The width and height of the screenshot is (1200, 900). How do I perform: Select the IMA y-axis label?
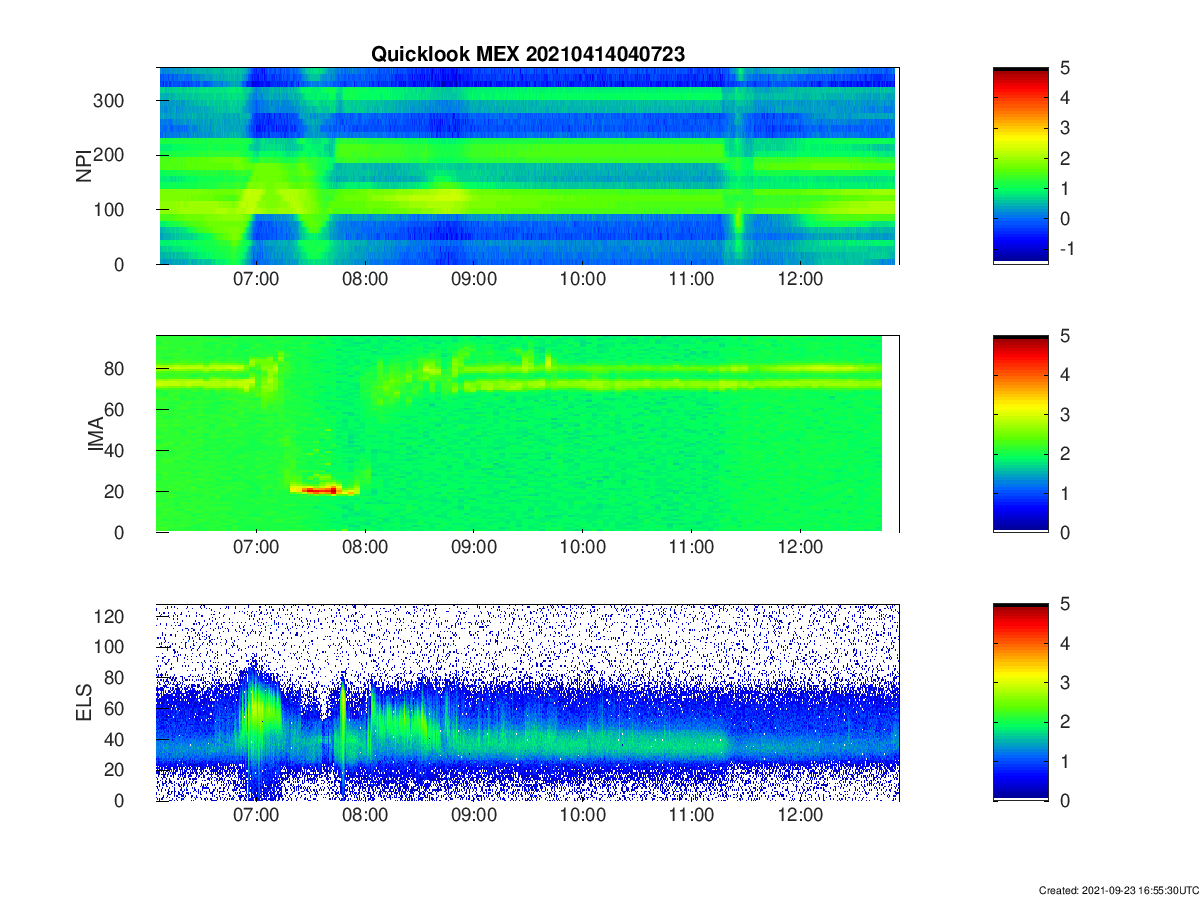pos(98,434)
